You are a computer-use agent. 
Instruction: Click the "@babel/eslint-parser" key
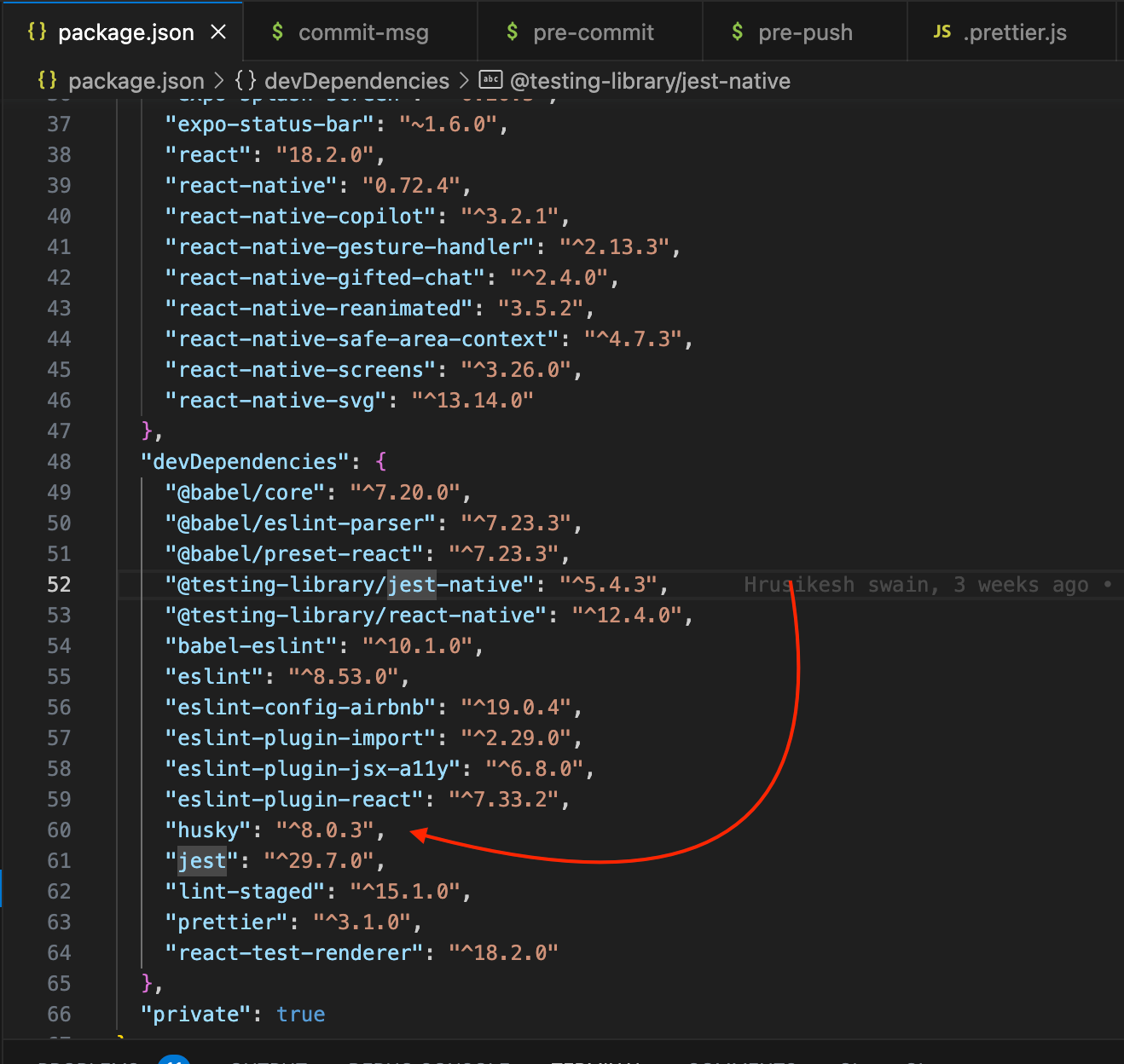point(300,523)
